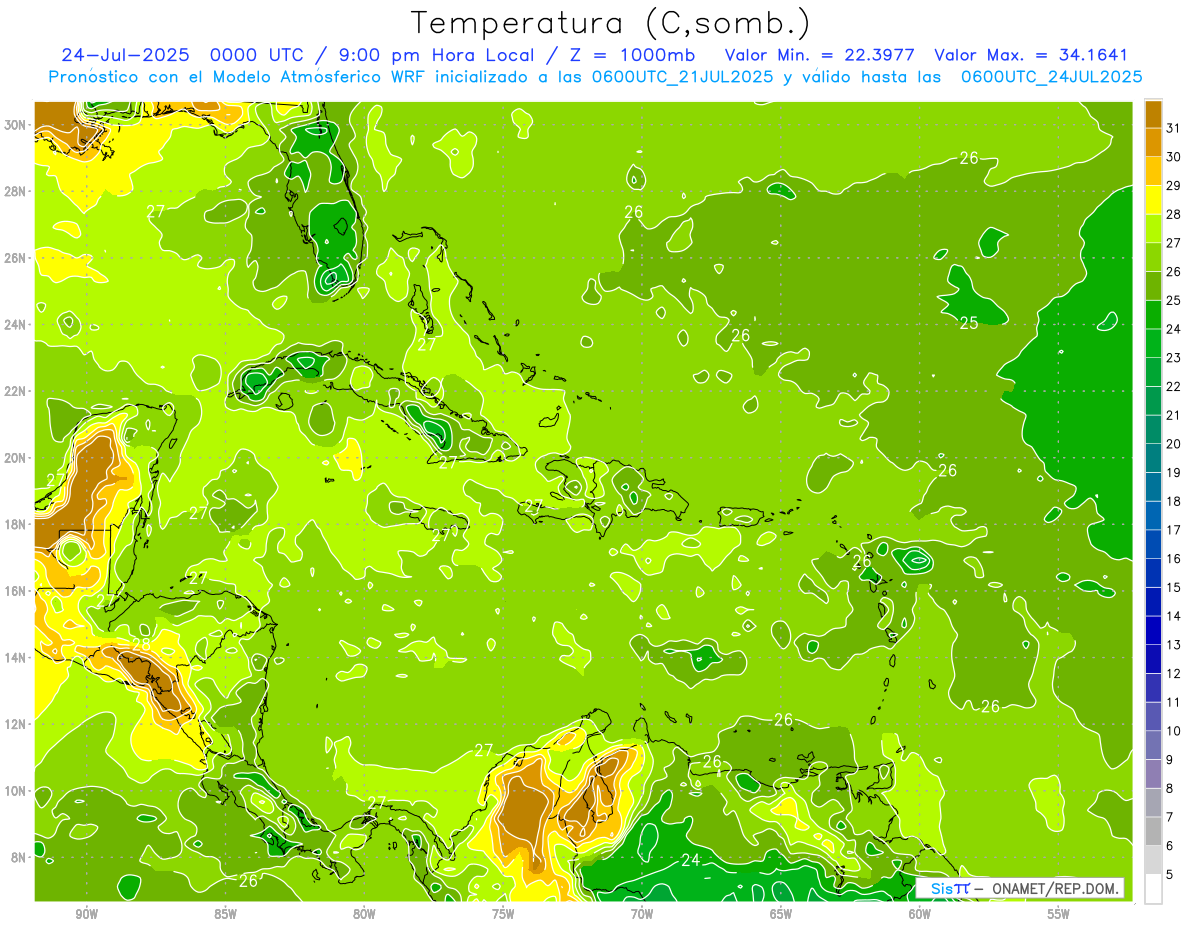Pick legend color band between 27 and 28
Viewport: 1200px width, 927px height.
coord(1153,228)
